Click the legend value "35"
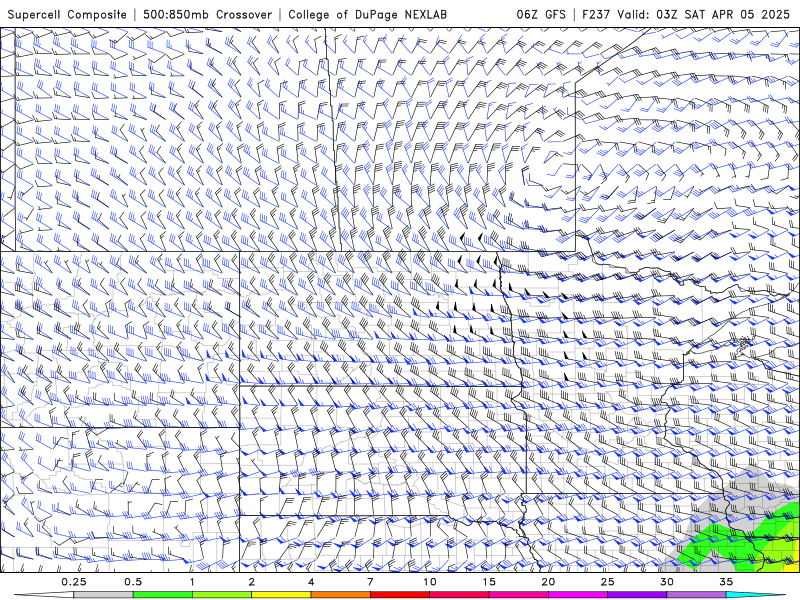800x600 pixels. [x=726, y=582]
